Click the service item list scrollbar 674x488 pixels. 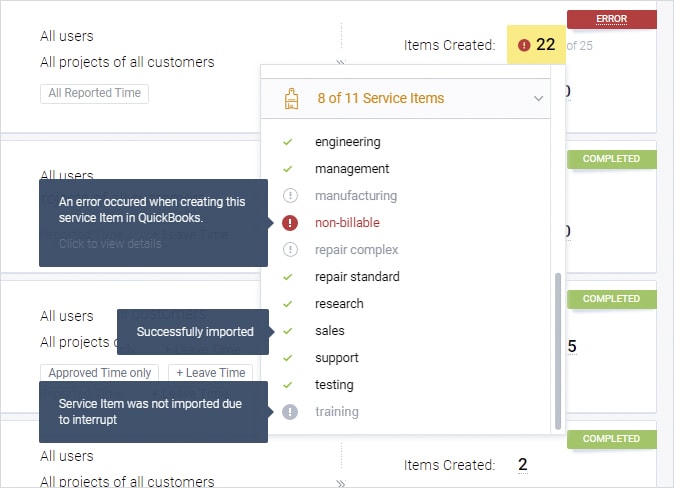pos(558,351)
